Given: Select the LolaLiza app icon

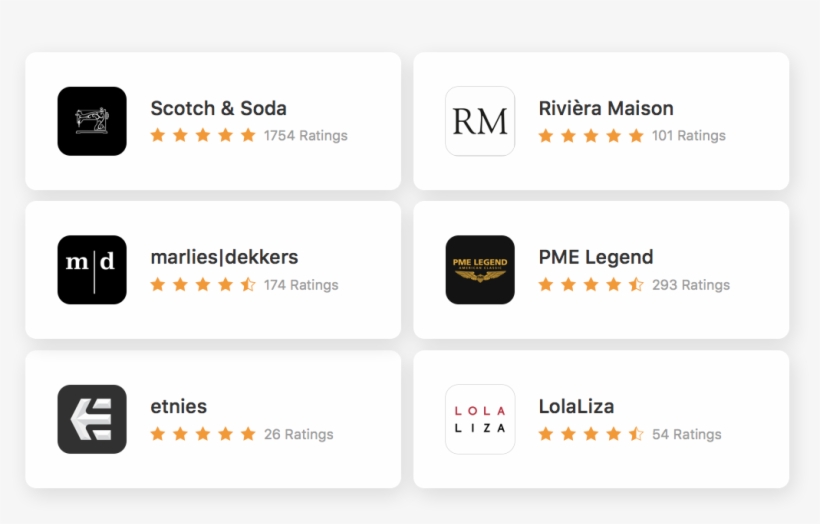Looking at the screenshot, I should click(x=480, y=419).
